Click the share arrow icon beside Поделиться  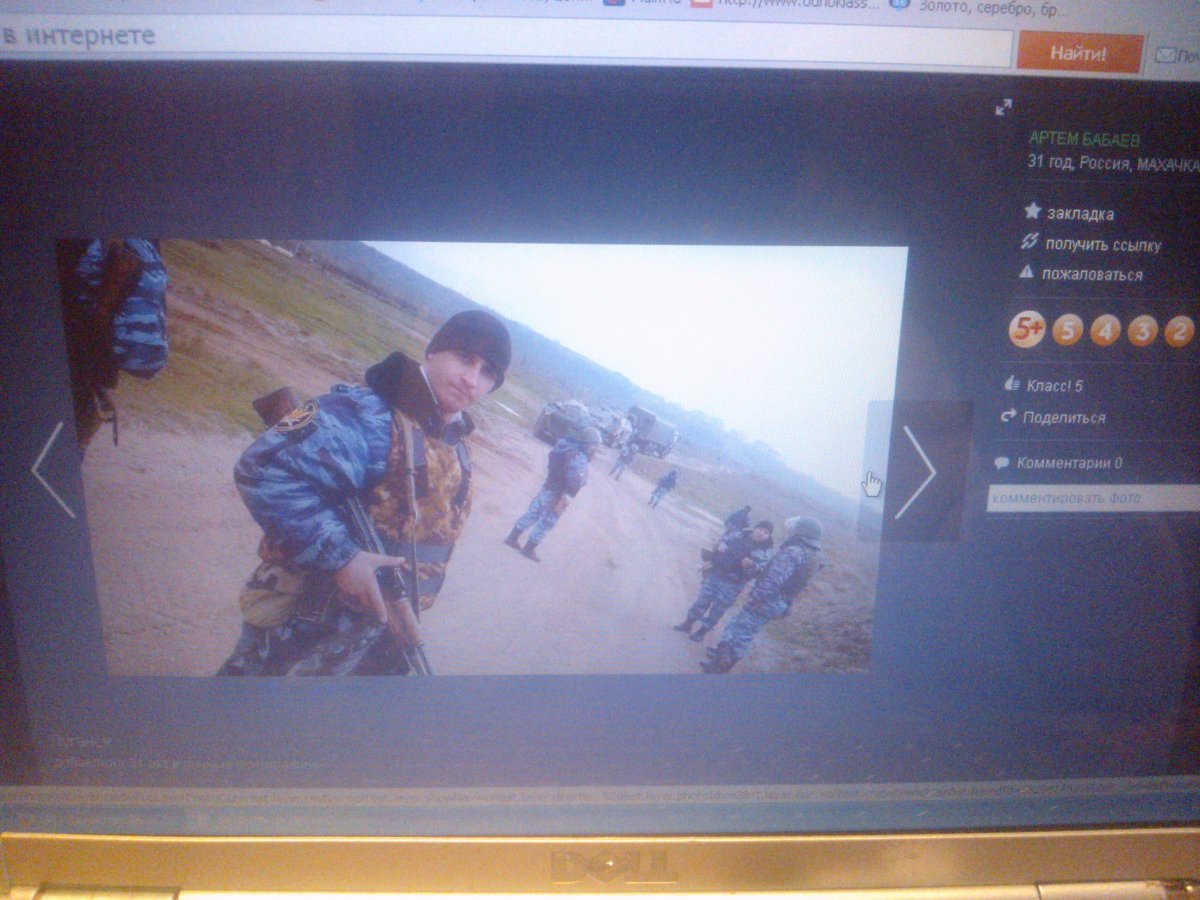pyautogui.click(x=1008, y=416)
